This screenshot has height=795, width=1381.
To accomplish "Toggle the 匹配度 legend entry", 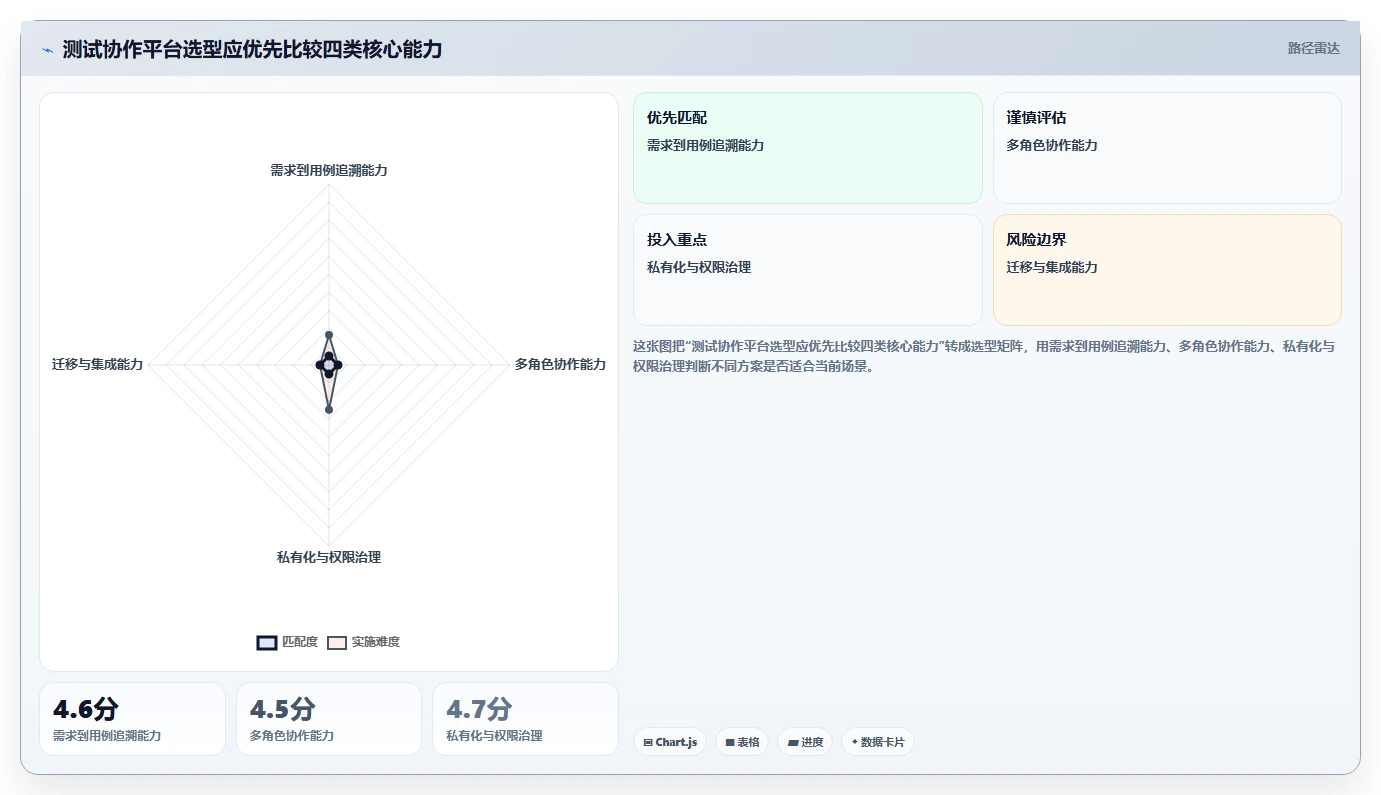I will pos(287,642).
